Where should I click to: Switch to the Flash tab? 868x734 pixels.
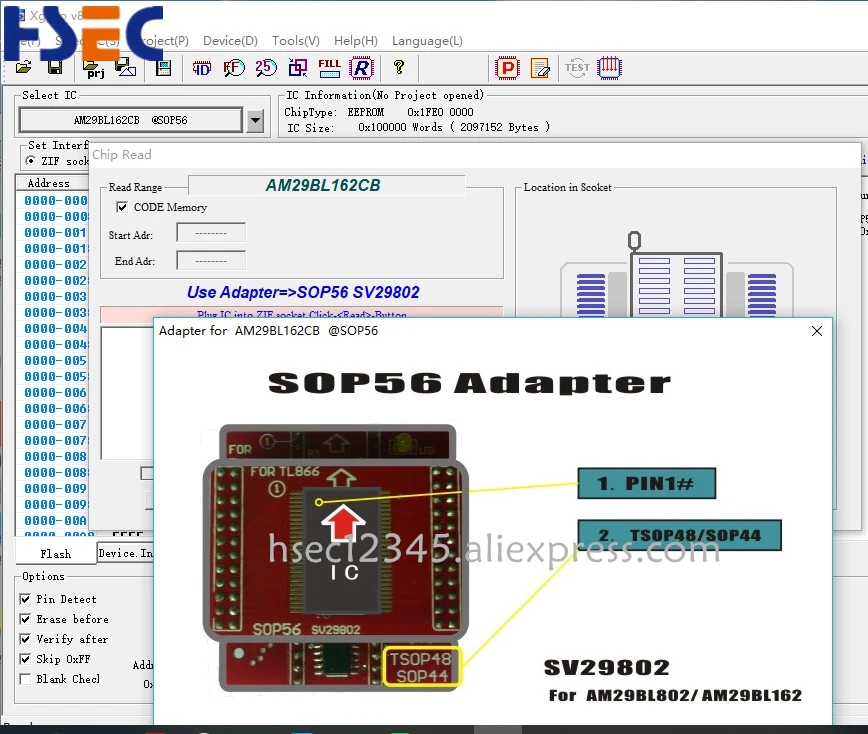pos(55,554)
